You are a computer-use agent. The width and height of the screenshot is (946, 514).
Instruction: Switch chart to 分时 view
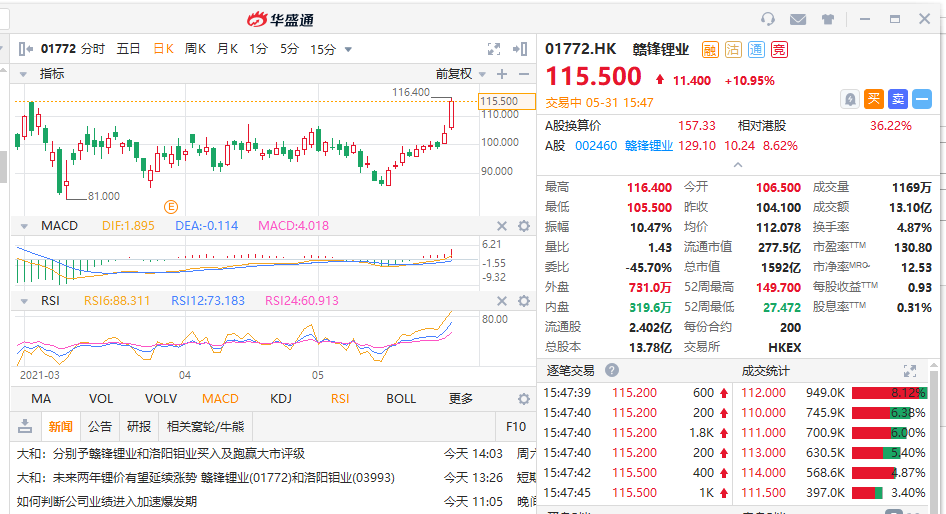click(x=93, y=49)
